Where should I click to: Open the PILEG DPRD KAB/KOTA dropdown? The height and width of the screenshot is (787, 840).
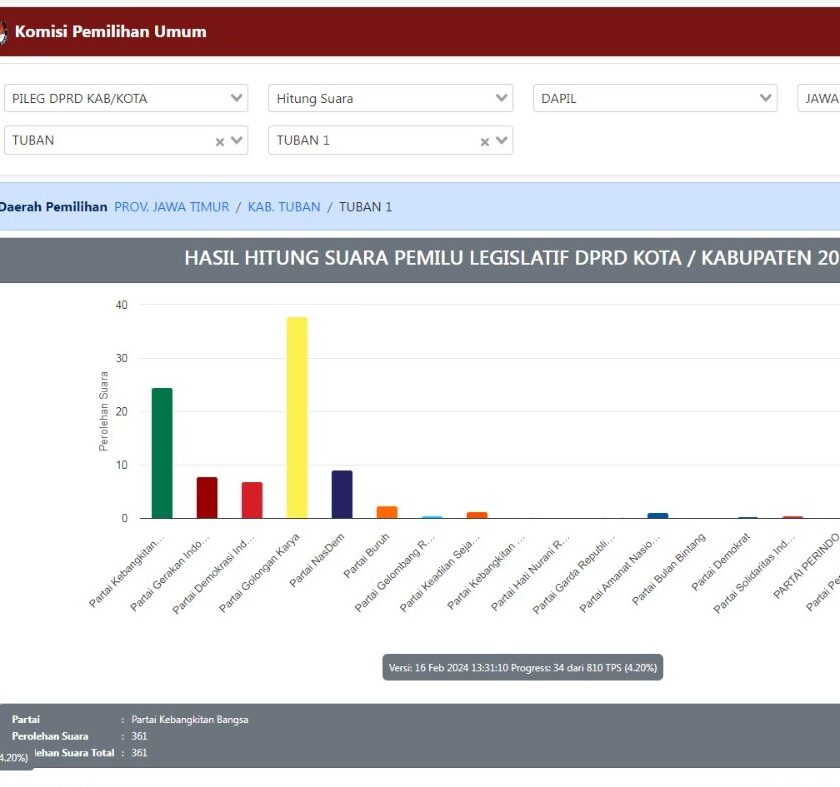tap(126, 98)
